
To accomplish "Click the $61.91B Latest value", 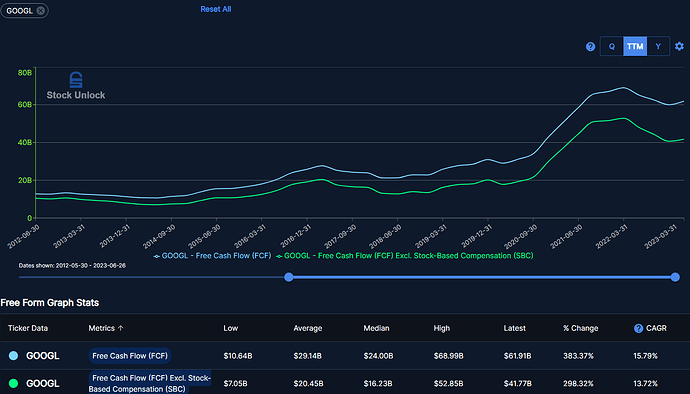I will tap(517, 356).
